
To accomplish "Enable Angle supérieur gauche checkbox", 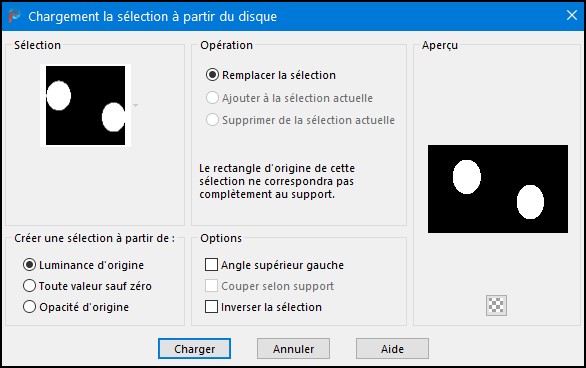I will 211,265.
